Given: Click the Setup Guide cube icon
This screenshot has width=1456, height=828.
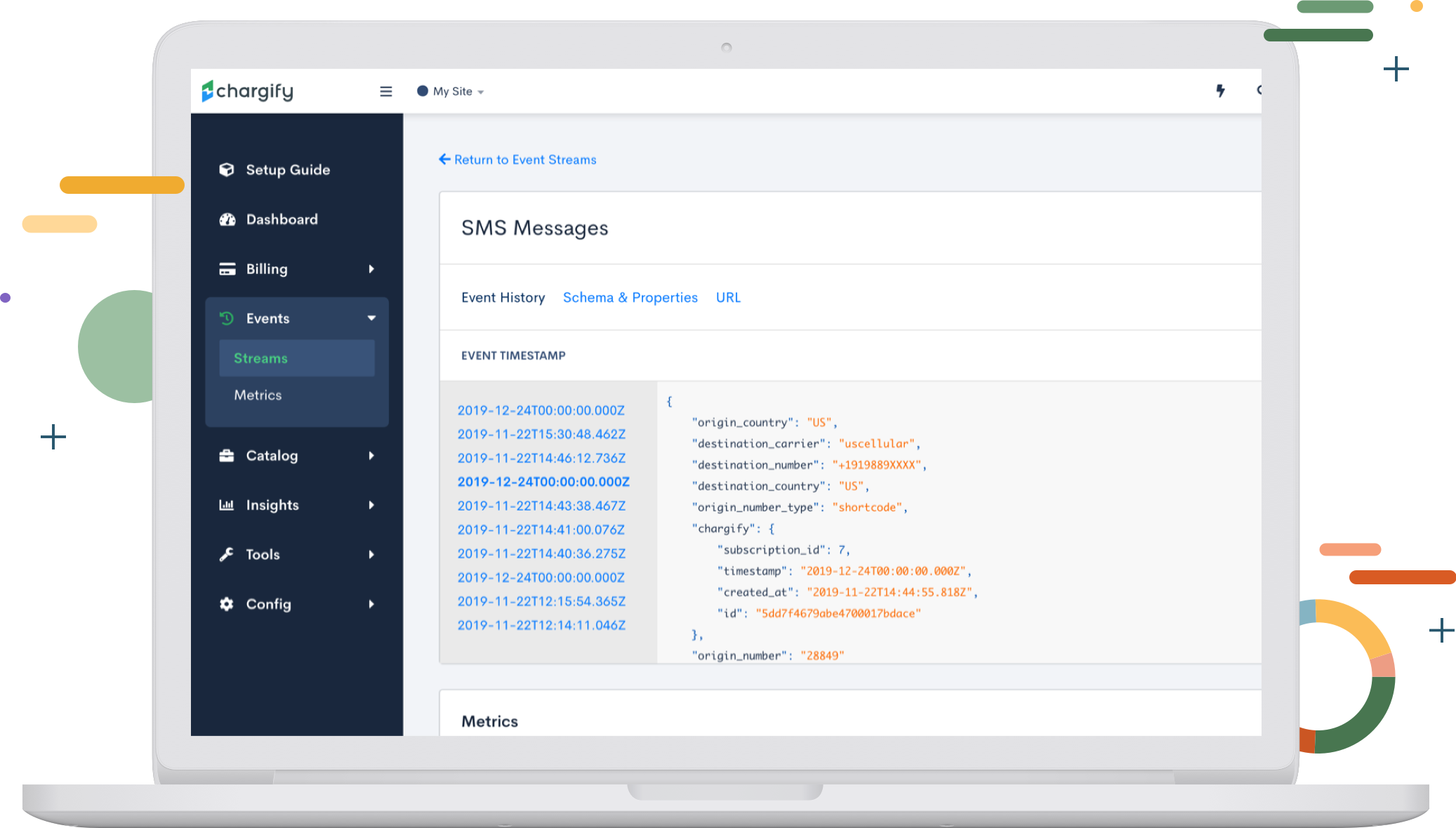Looking at the screenshot, I should [227, 170].
